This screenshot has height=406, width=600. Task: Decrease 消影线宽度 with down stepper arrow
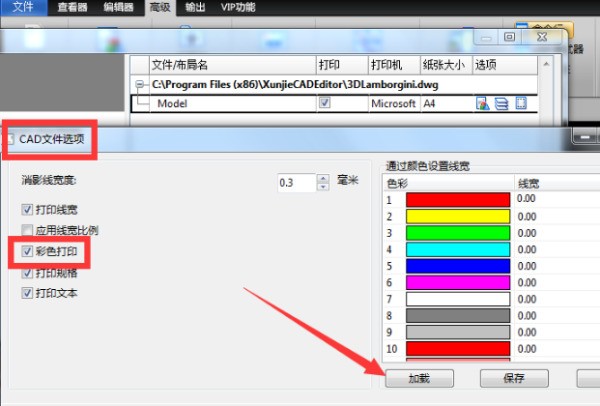click(323, 187)
